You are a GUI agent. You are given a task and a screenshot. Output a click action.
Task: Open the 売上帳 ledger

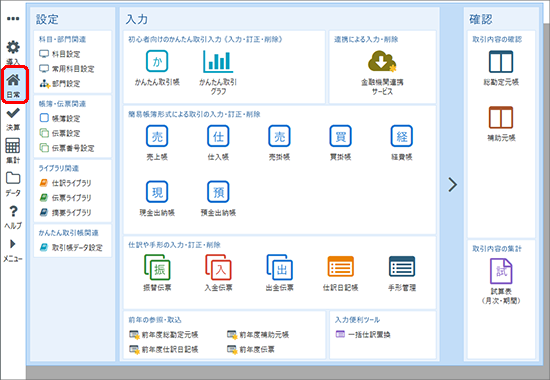coord(157,136)
